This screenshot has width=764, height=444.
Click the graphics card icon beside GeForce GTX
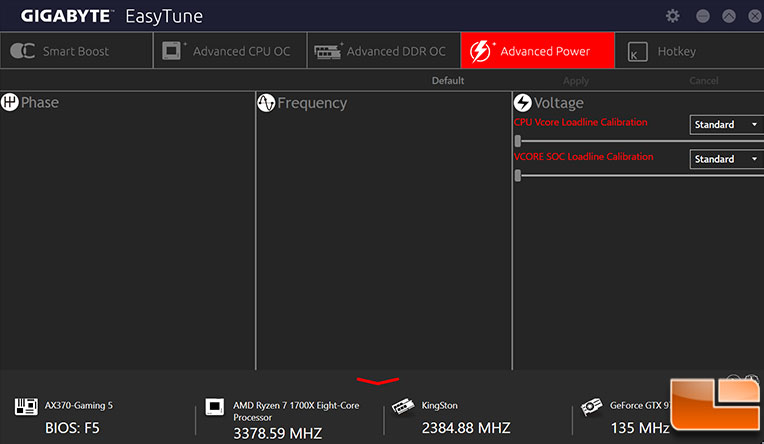[592, 406]
